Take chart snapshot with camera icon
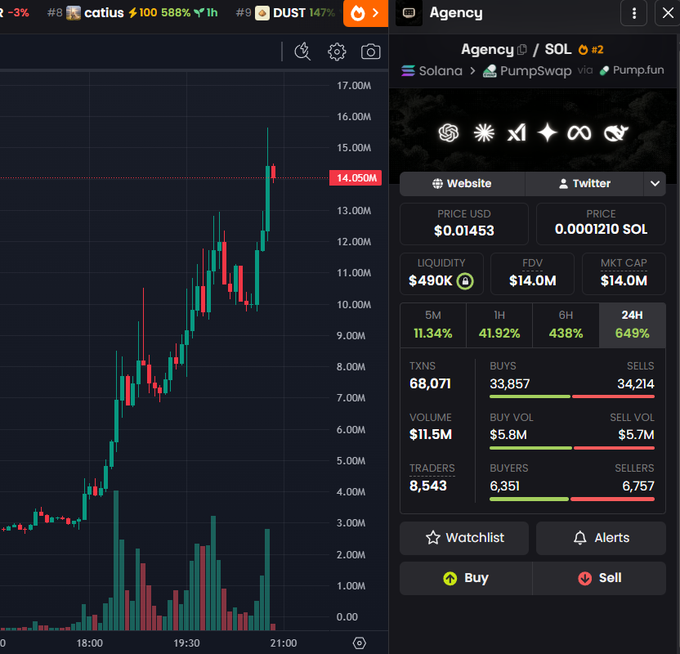Screen dimensions: 680x654 tap(370, 52)
